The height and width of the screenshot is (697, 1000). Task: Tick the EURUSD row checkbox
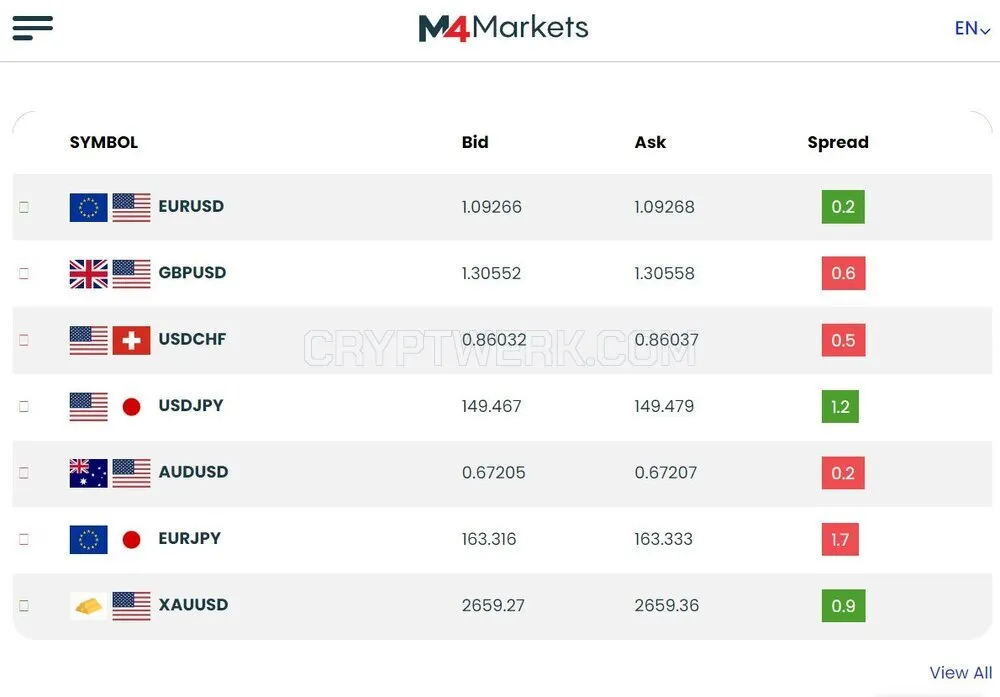tap(24, 207)
